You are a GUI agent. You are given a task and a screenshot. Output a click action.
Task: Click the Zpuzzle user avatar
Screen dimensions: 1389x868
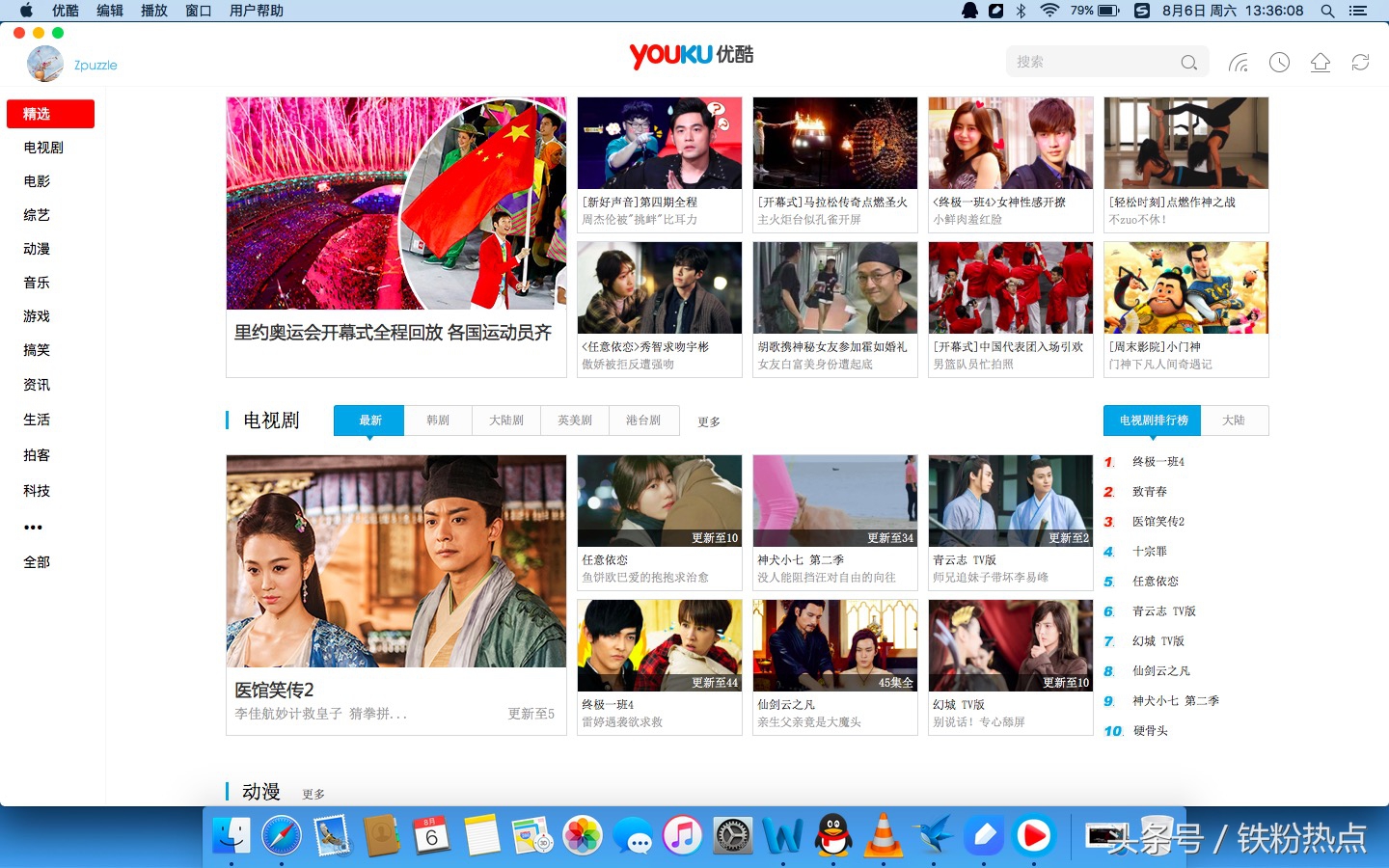click(x=45, y=65)
